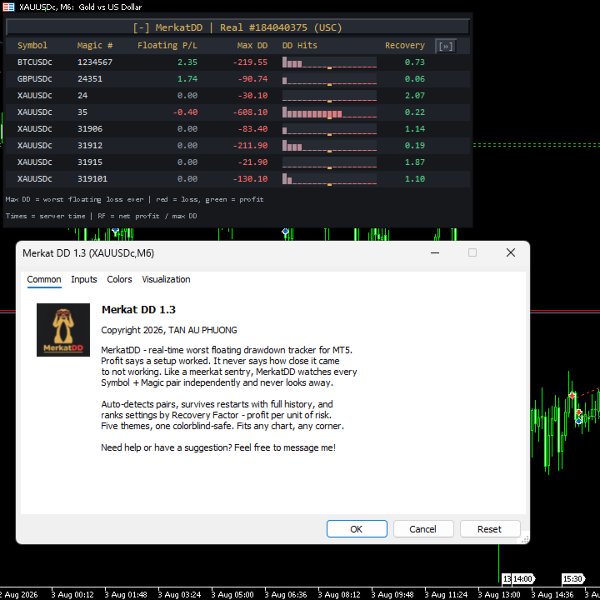The image size is (600, 600).
Task: Click DD Hits bar for magic 319101 row
Action: 329,179
